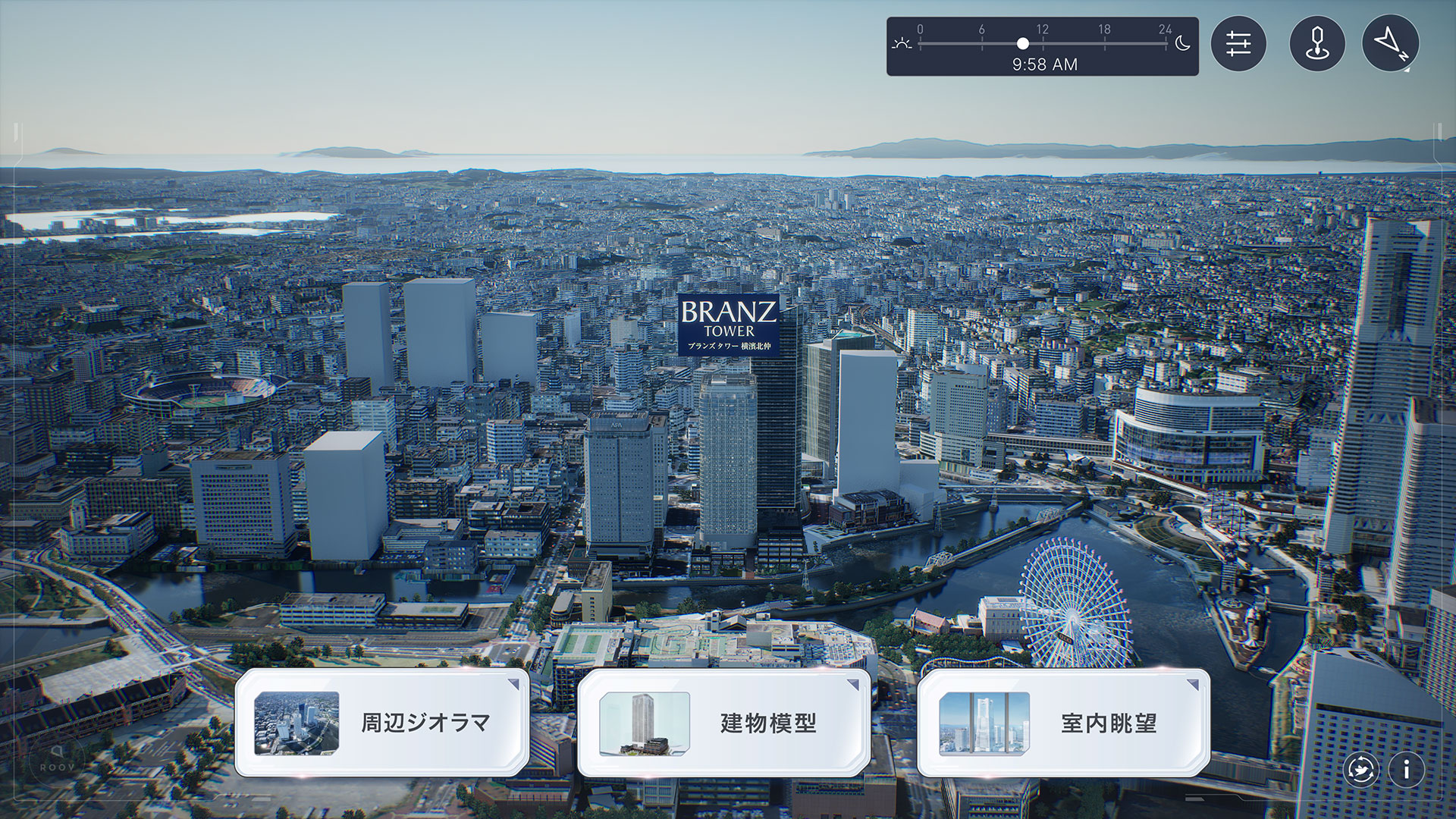Click the sunrise icon on time bar

coord(902,44)
